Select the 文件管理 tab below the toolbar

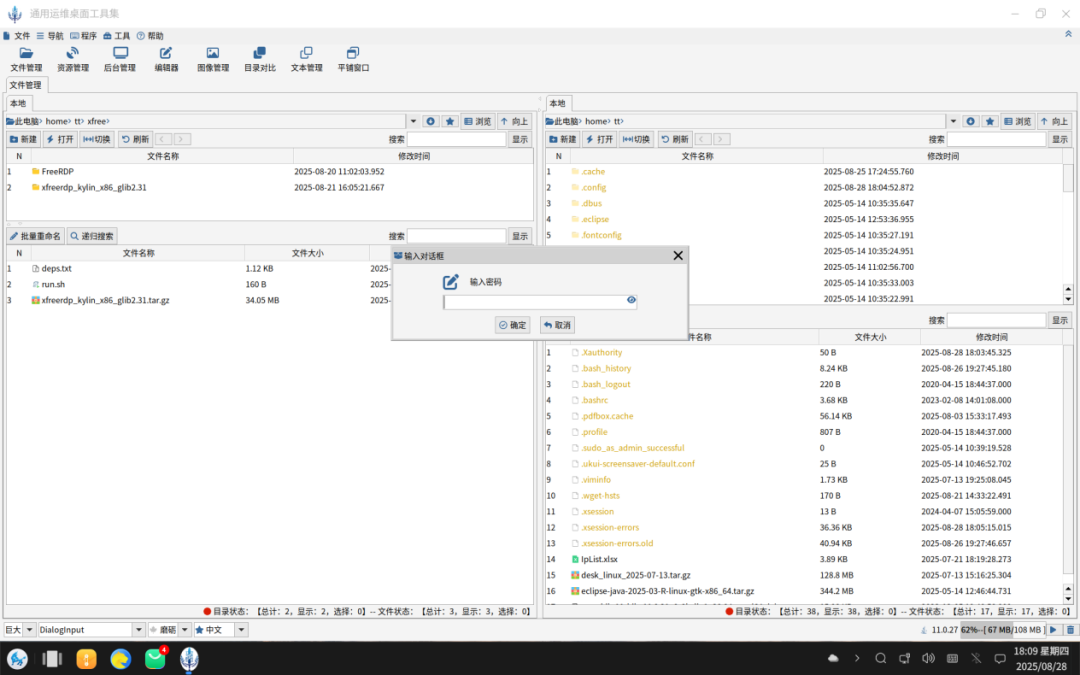click(25, 85)
